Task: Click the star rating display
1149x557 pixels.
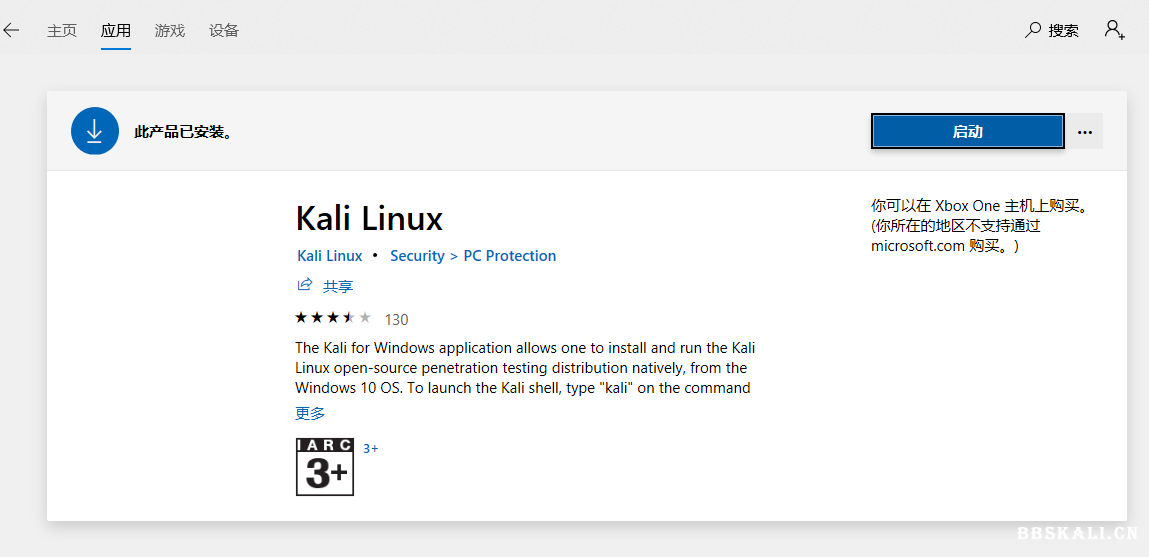Action: (x=333, y=318)
